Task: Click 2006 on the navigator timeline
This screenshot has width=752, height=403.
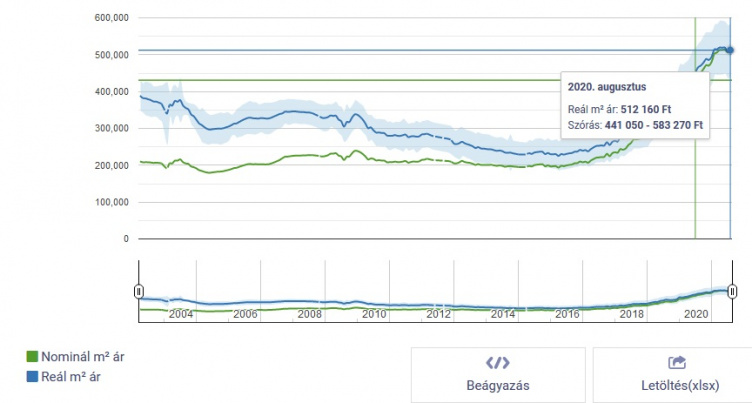Action: coord(246,314)
